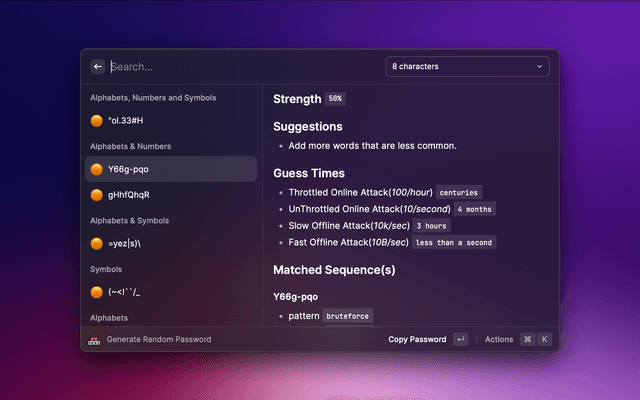The image size is (640, 400).
Task: Open the "8 characters" length dropdown
Action: (x=467, y=67)
